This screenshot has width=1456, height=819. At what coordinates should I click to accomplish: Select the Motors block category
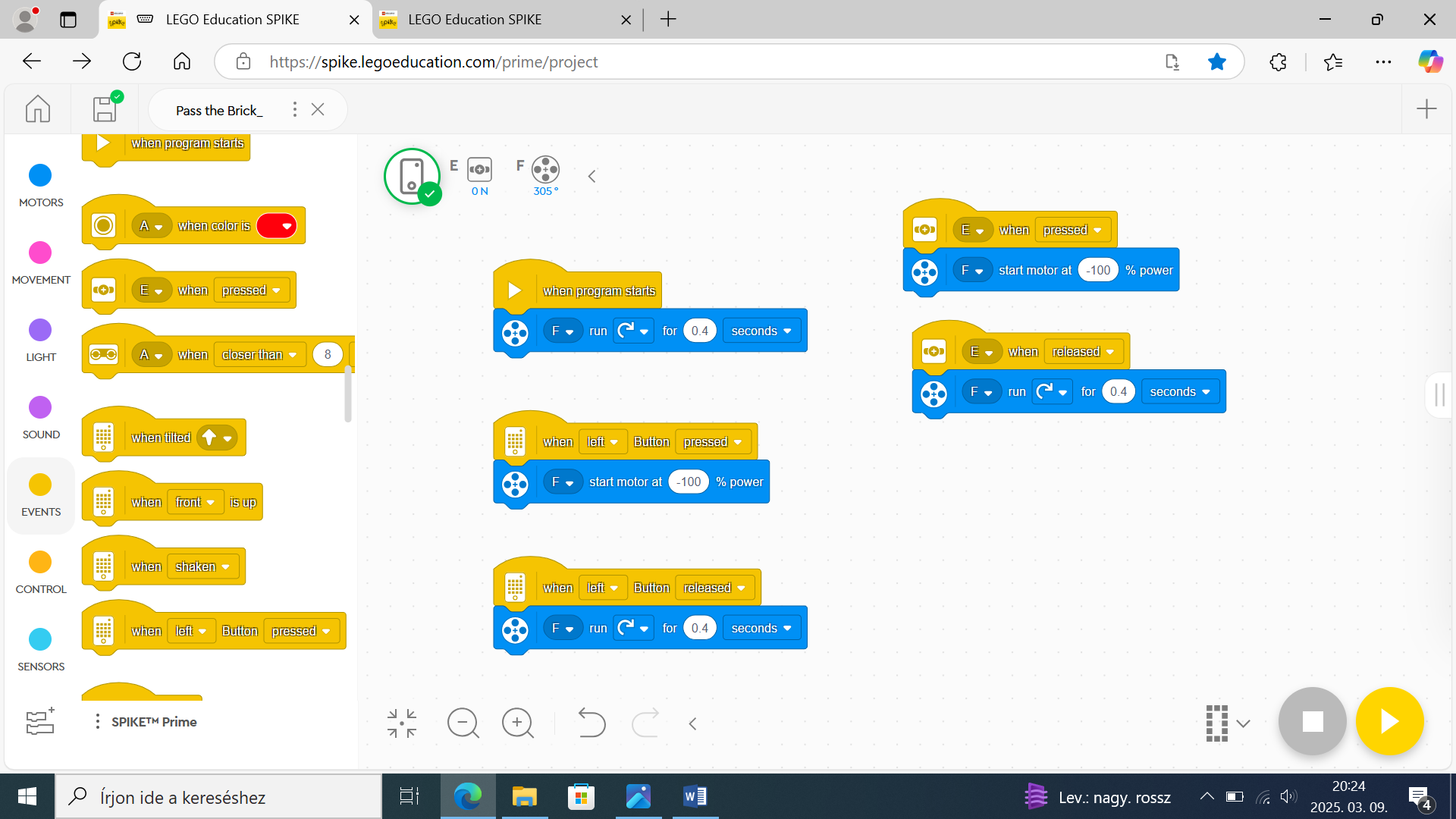(40, 175)
